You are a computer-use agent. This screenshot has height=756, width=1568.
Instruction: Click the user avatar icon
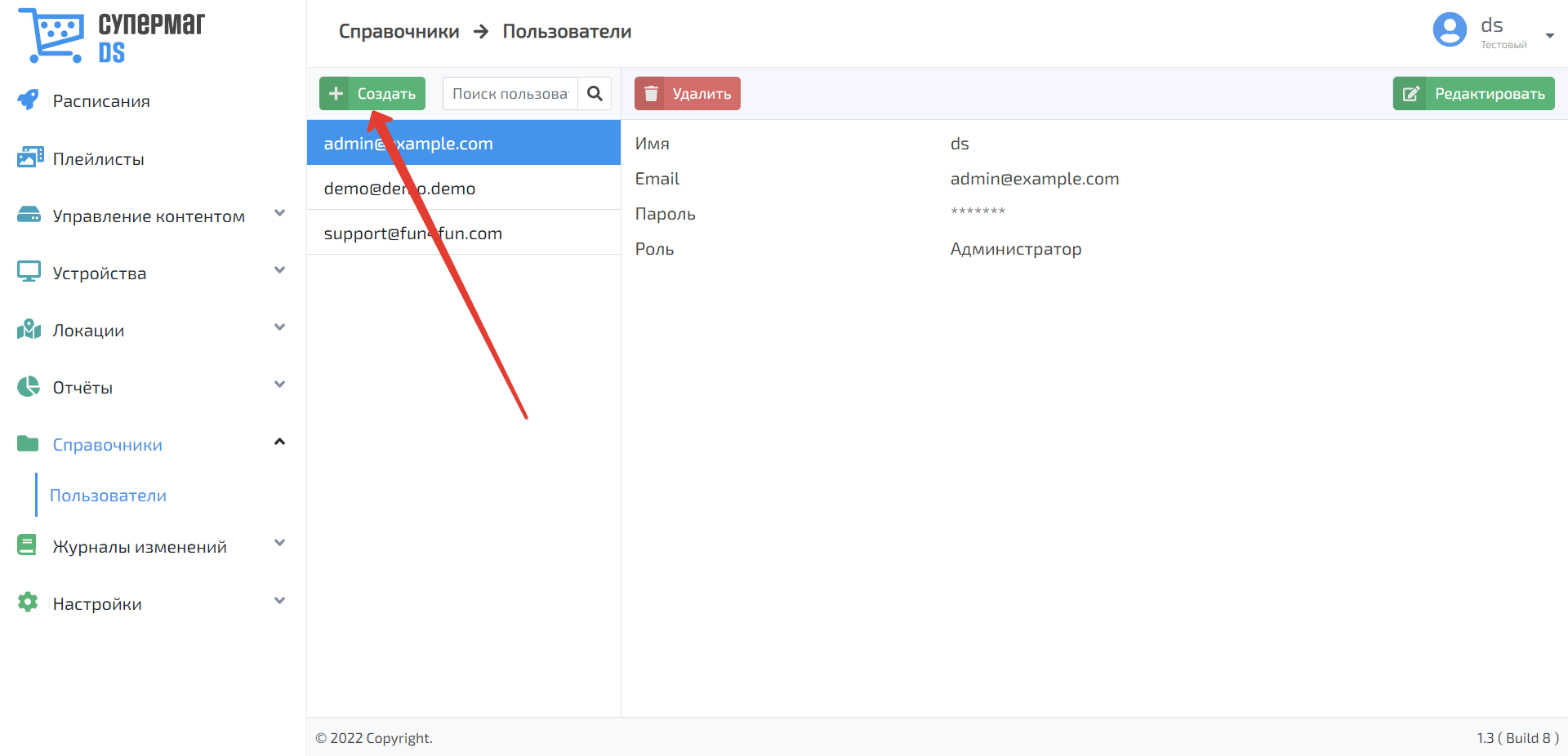pos(1450,30)
